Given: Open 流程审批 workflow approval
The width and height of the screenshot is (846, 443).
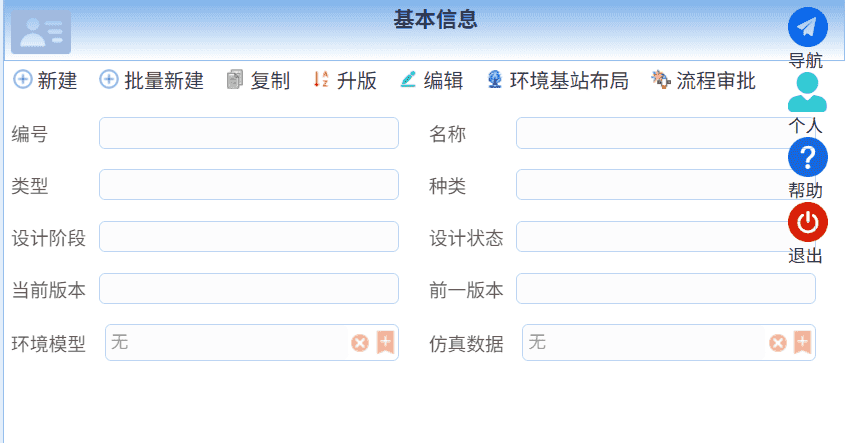Looking at the screenshot, I should click(x=703, y=81).
